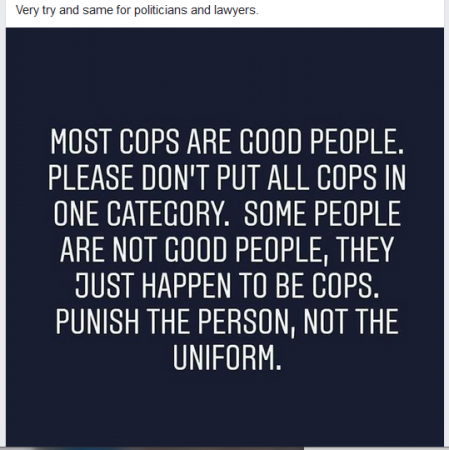Click the word 'UNIFORM.' in the image
Viewport: 449px width, 450px height.
click(227, 357)
